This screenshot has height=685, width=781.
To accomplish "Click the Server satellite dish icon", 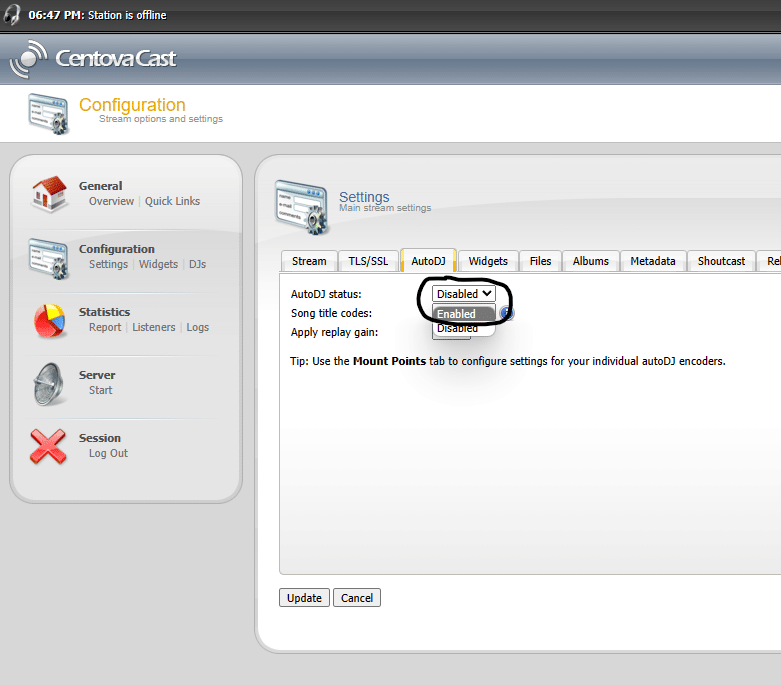I will pos(48,384).
